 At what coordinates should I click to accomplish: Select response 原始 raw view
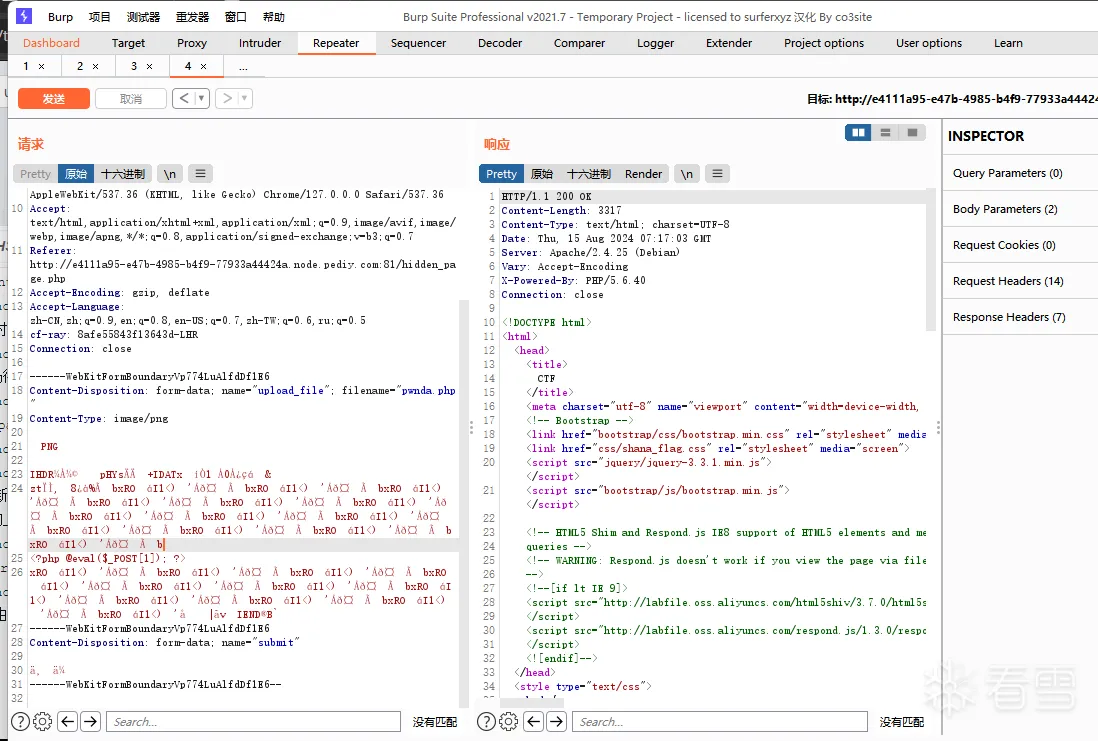coord(541,174)
